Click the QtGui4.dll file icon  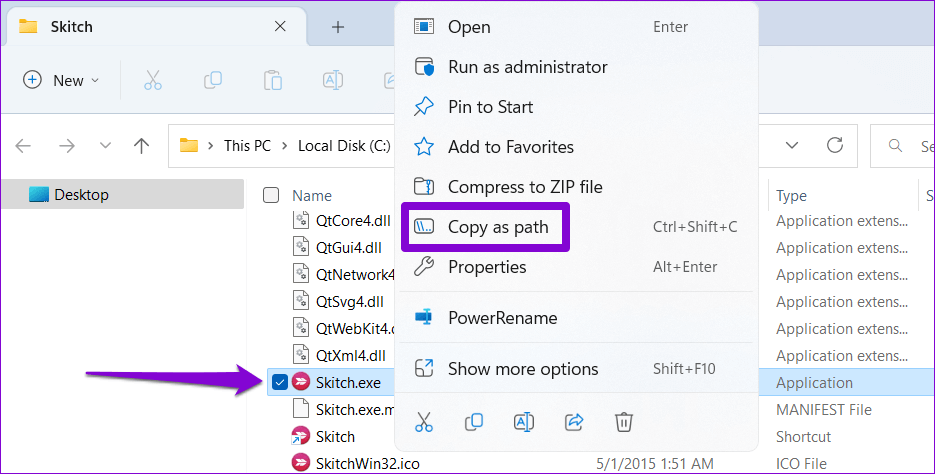click(x=301, y=247)
